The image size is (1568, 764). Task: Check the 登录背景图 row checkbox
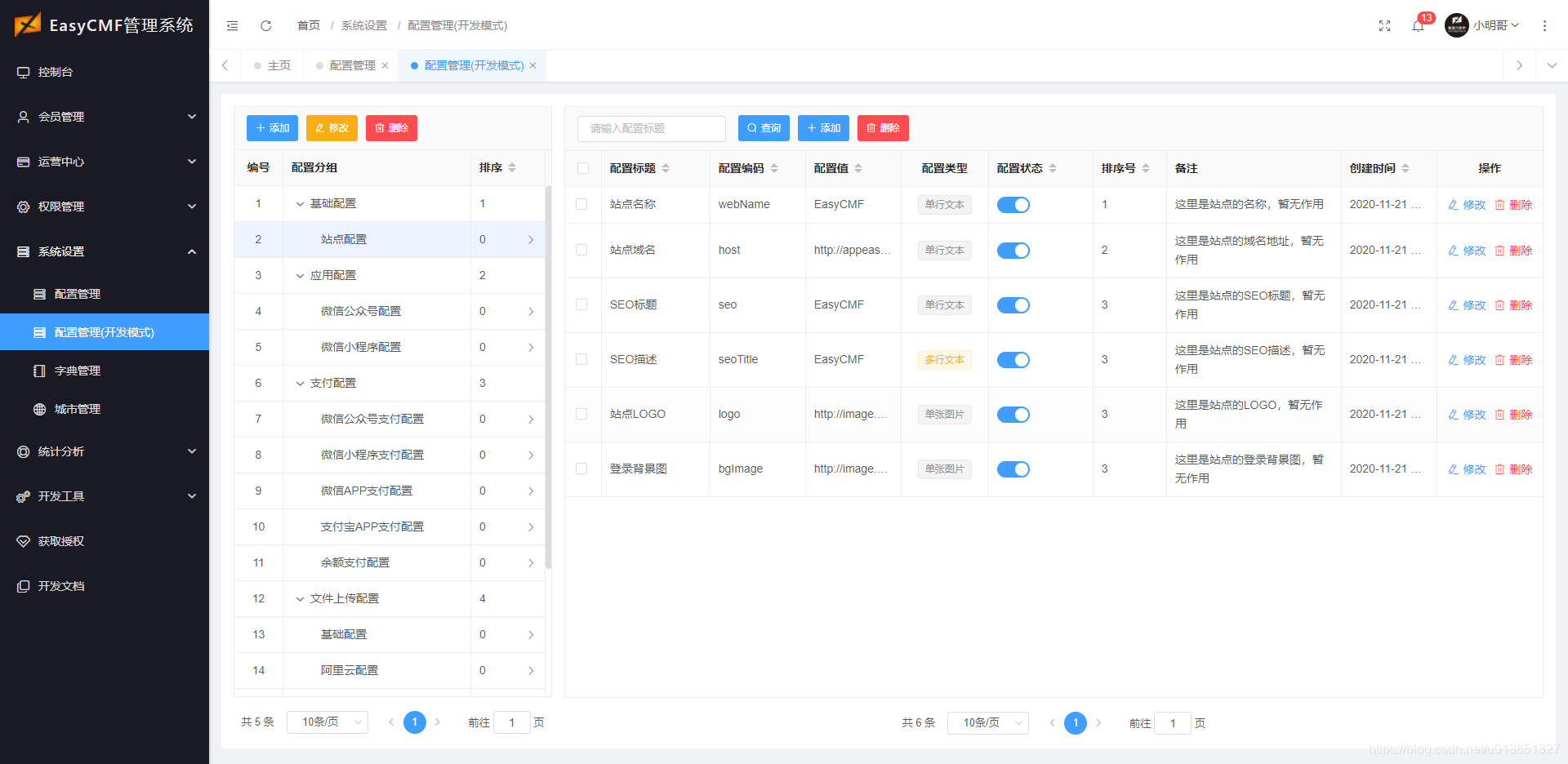tap(581, 469)
